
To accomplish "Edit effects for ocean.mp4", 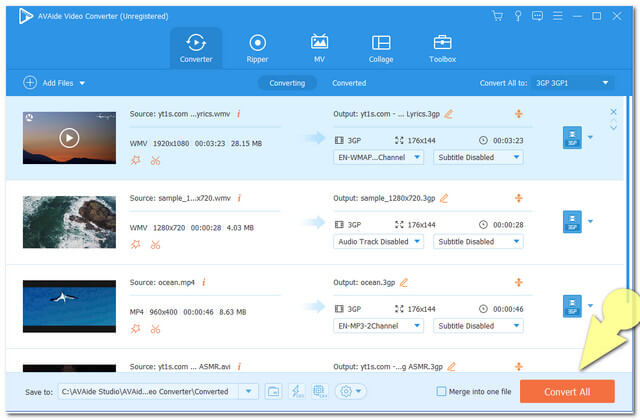I will [x=136, y=329].
